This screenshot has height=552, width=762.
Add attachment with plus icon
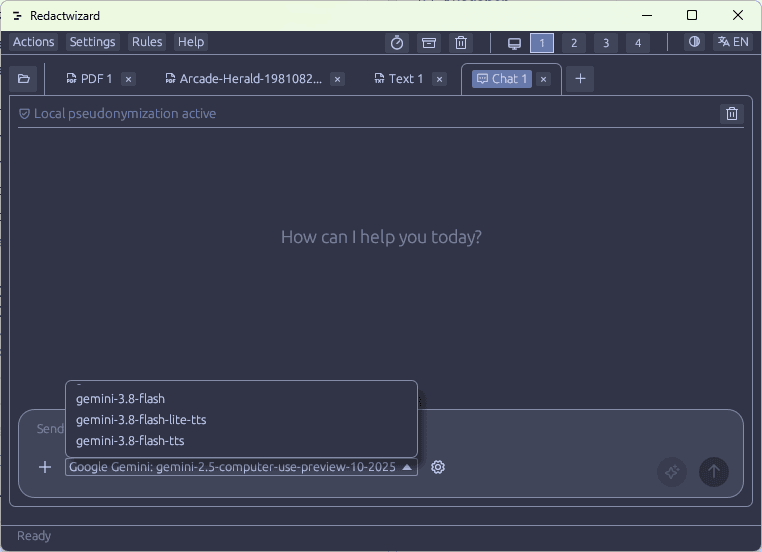(x=45, y=467)
